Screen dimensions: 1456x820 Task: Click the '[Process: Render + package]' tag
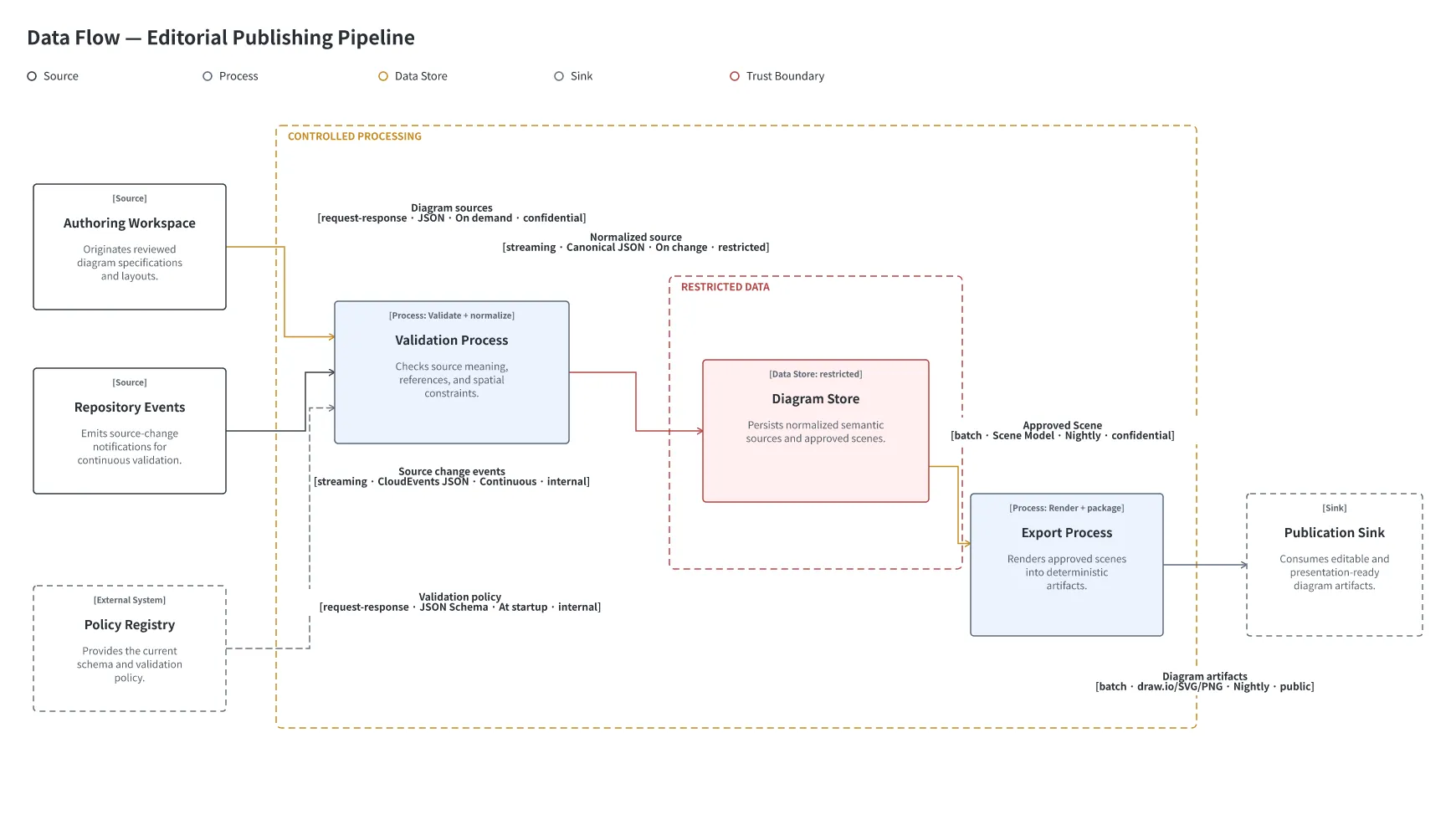pos(1067,508)
